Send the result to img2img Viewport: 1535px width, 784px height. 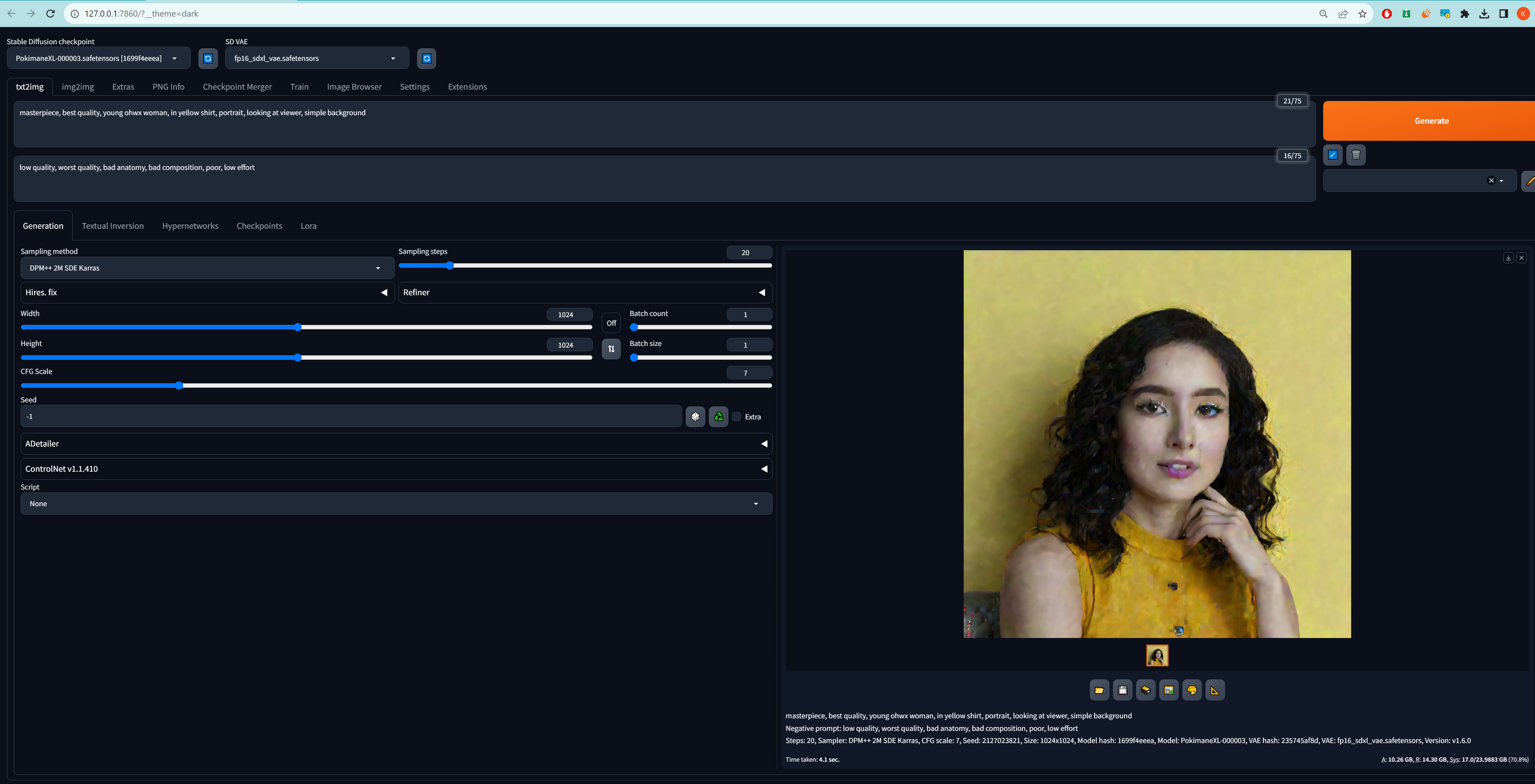(1169, 690)
